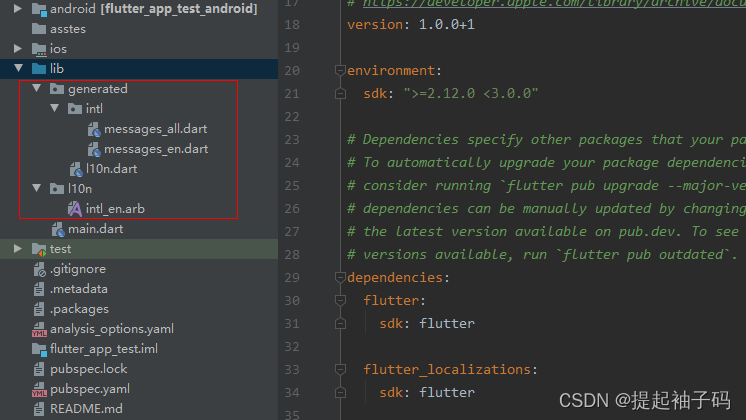
Task: Click the 'version: 1.0.0+1' line
Action: click(x=411, y=24)
